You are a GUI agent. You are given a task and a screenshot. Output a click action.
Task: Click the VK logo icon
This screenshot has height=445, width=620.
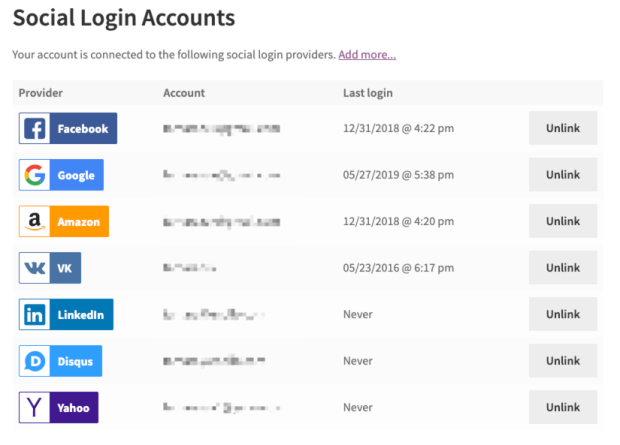pyautogui.click(x=35, y=268)
